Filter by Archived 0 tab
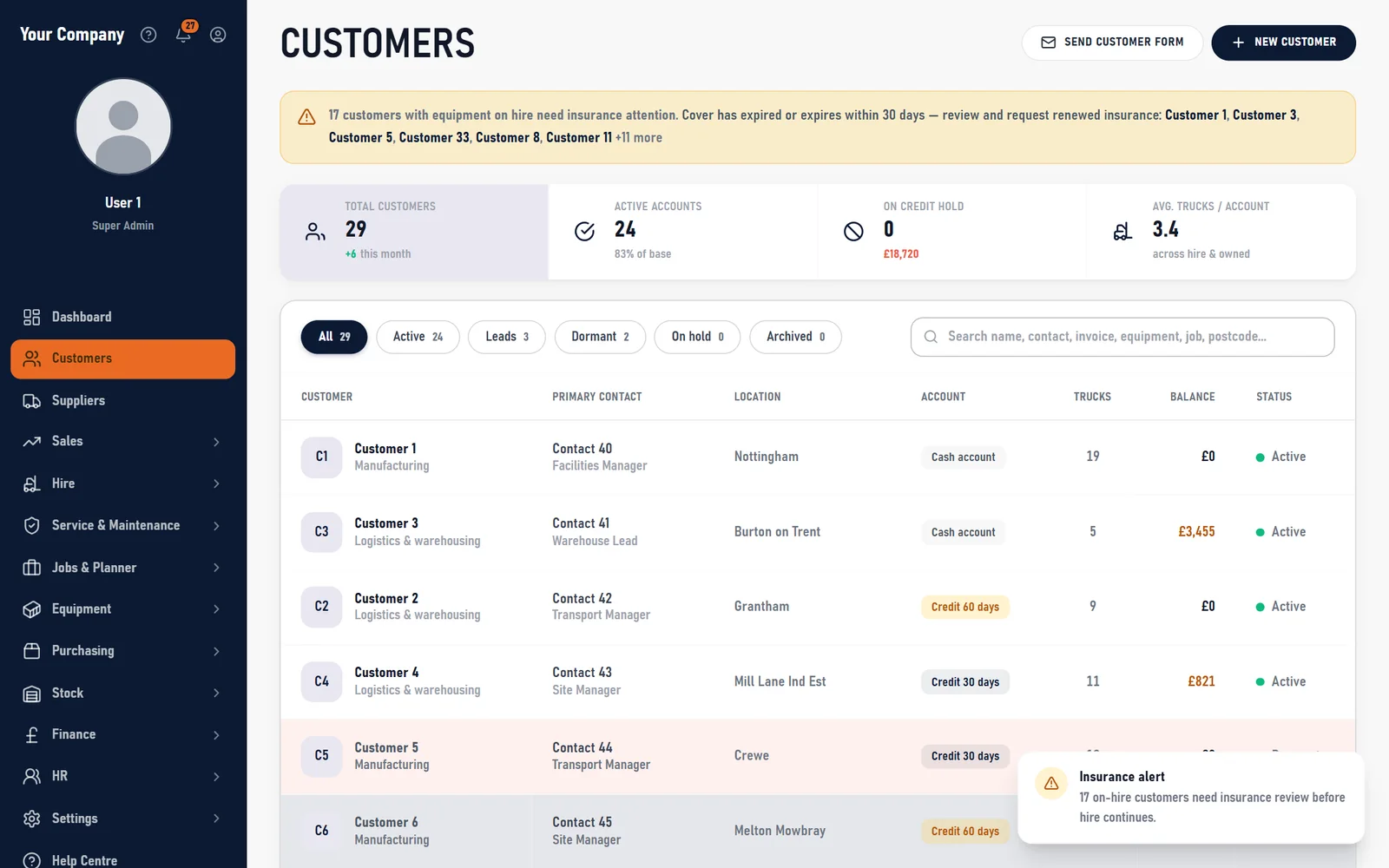This screenshot has height=868, width=1389. pos(795,337)
